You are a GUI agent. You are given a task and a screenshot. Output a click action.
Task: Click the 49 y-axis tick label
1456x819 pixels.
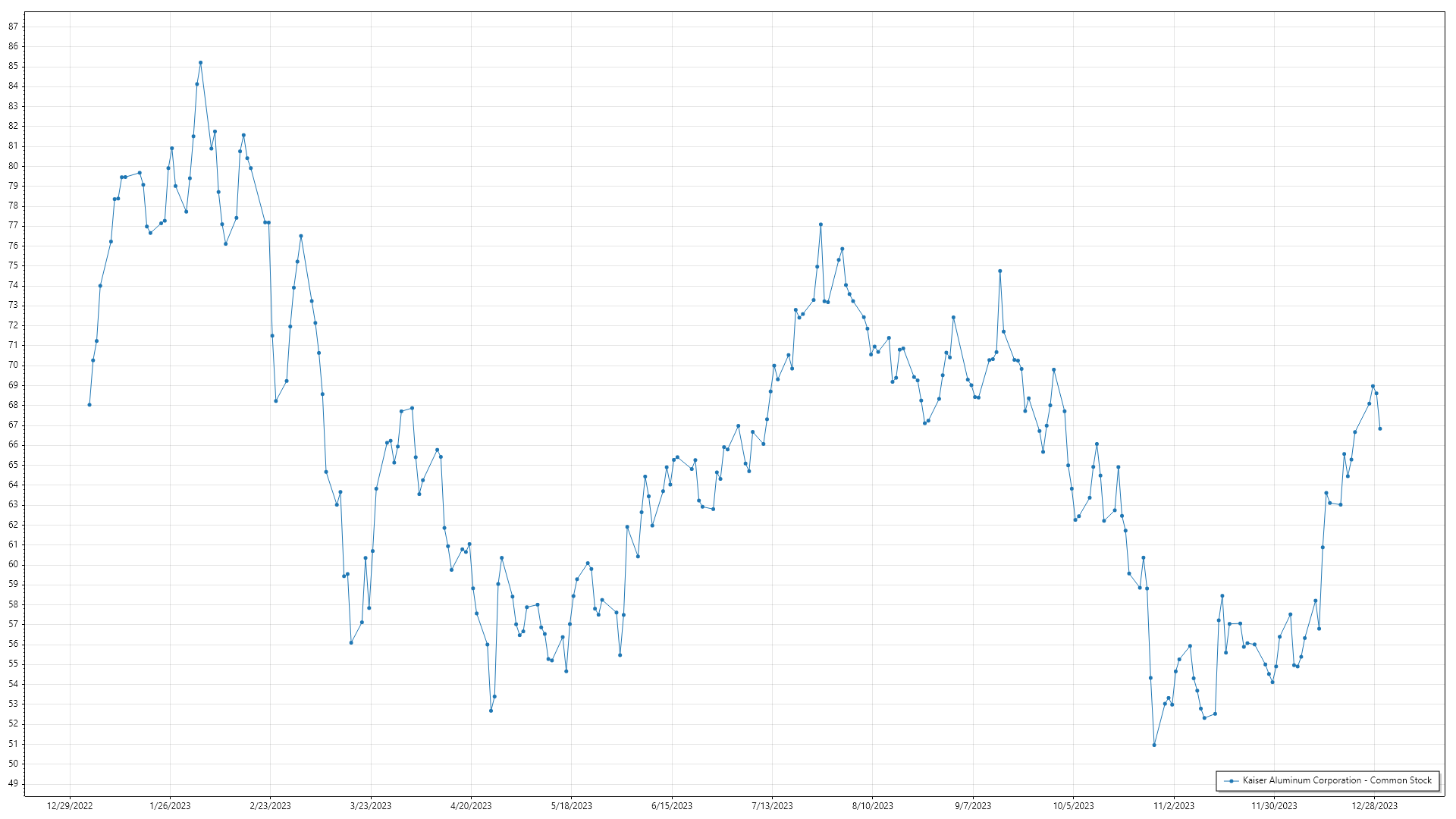[x=14, y=783]
